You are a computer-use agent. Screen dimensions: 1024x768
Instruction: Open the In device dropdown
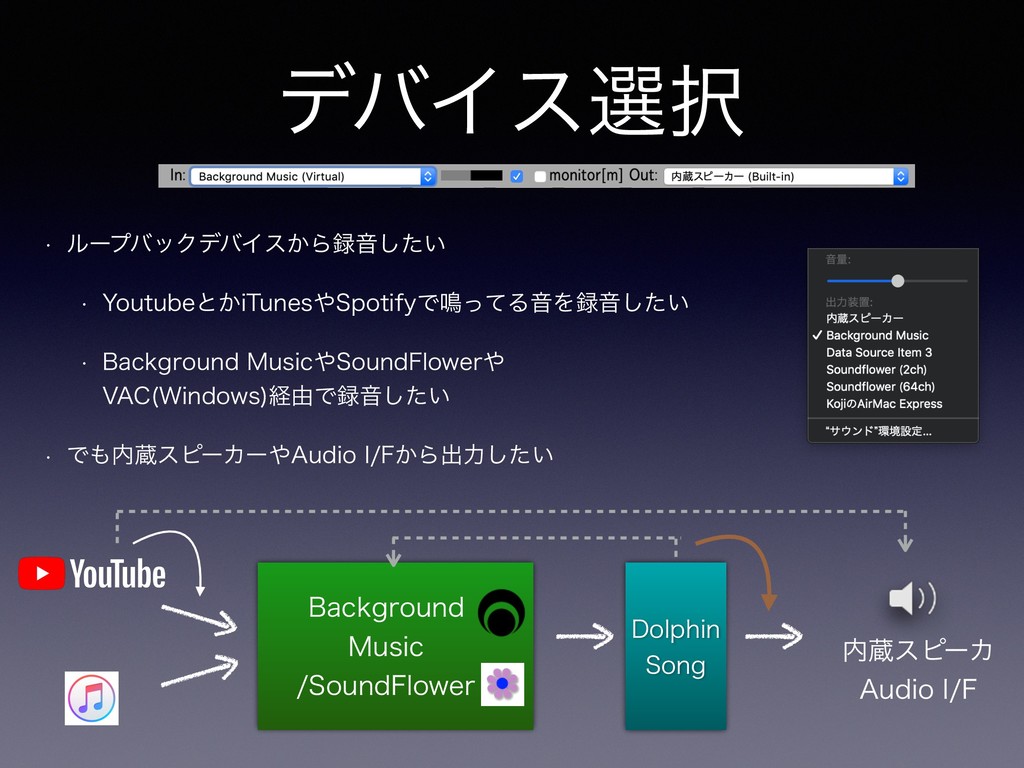[313, 176]
